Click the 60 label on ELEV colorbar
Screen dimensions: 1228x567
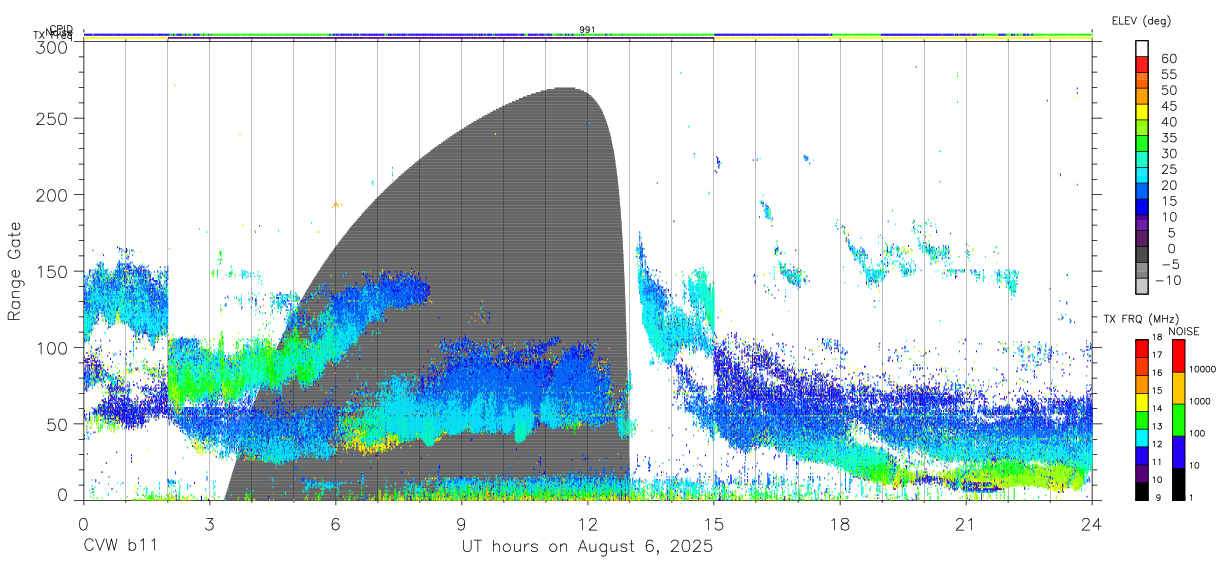point(1169,59)
